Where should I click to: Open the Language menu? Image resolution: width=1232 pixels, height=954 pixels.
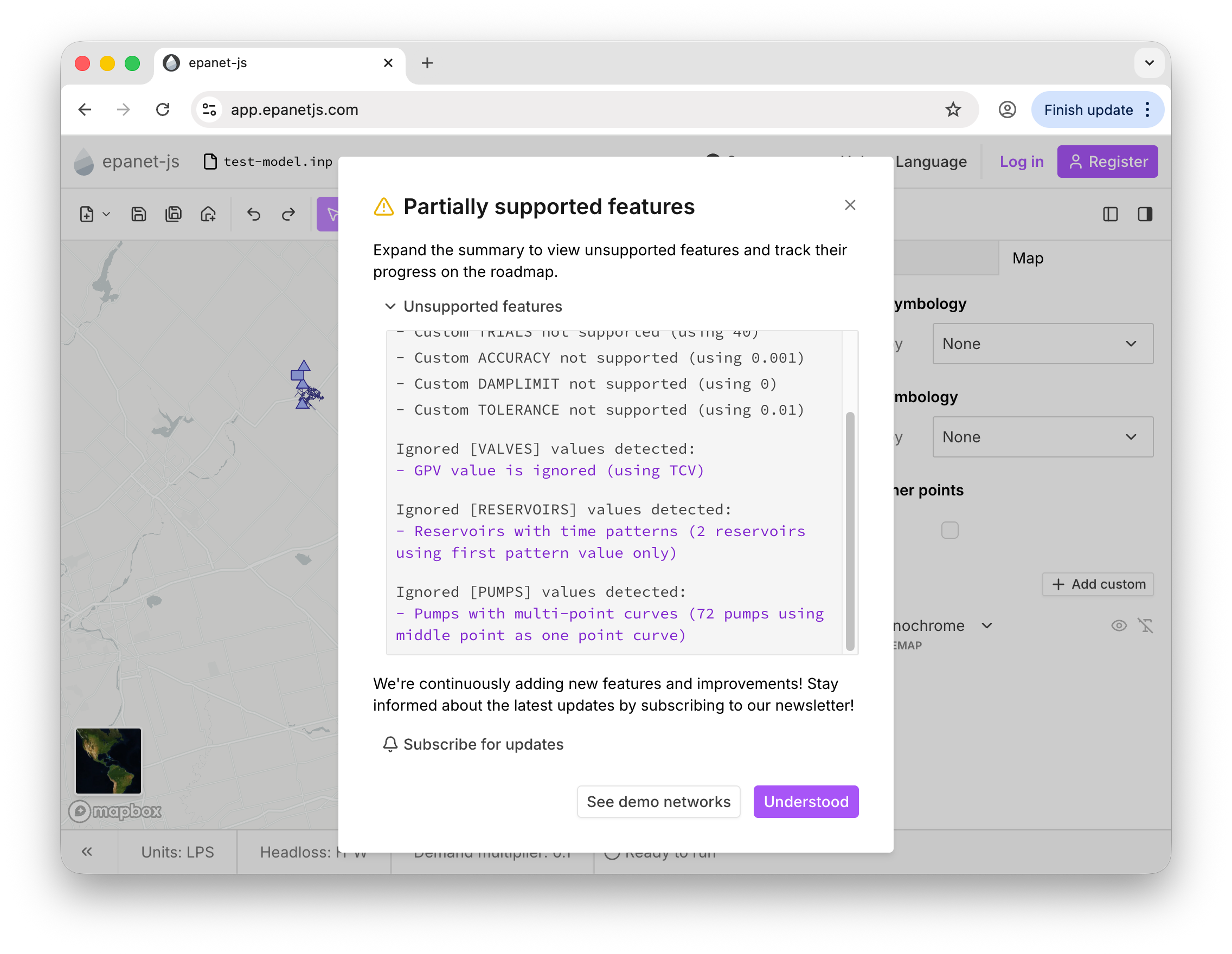[x=931, y=162]
